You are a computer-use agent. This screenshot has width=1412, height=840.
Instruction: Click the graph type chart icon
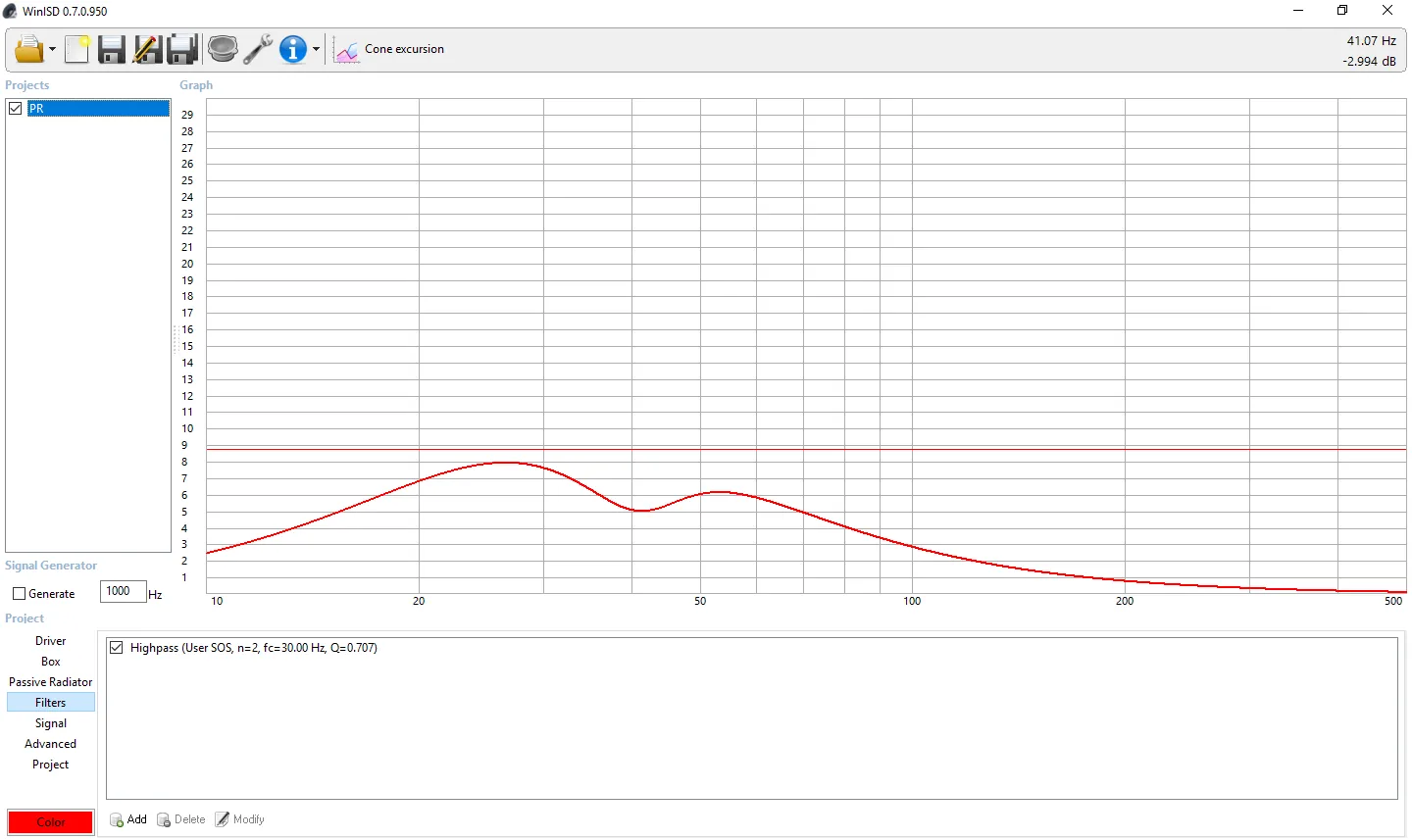[347, 50]
